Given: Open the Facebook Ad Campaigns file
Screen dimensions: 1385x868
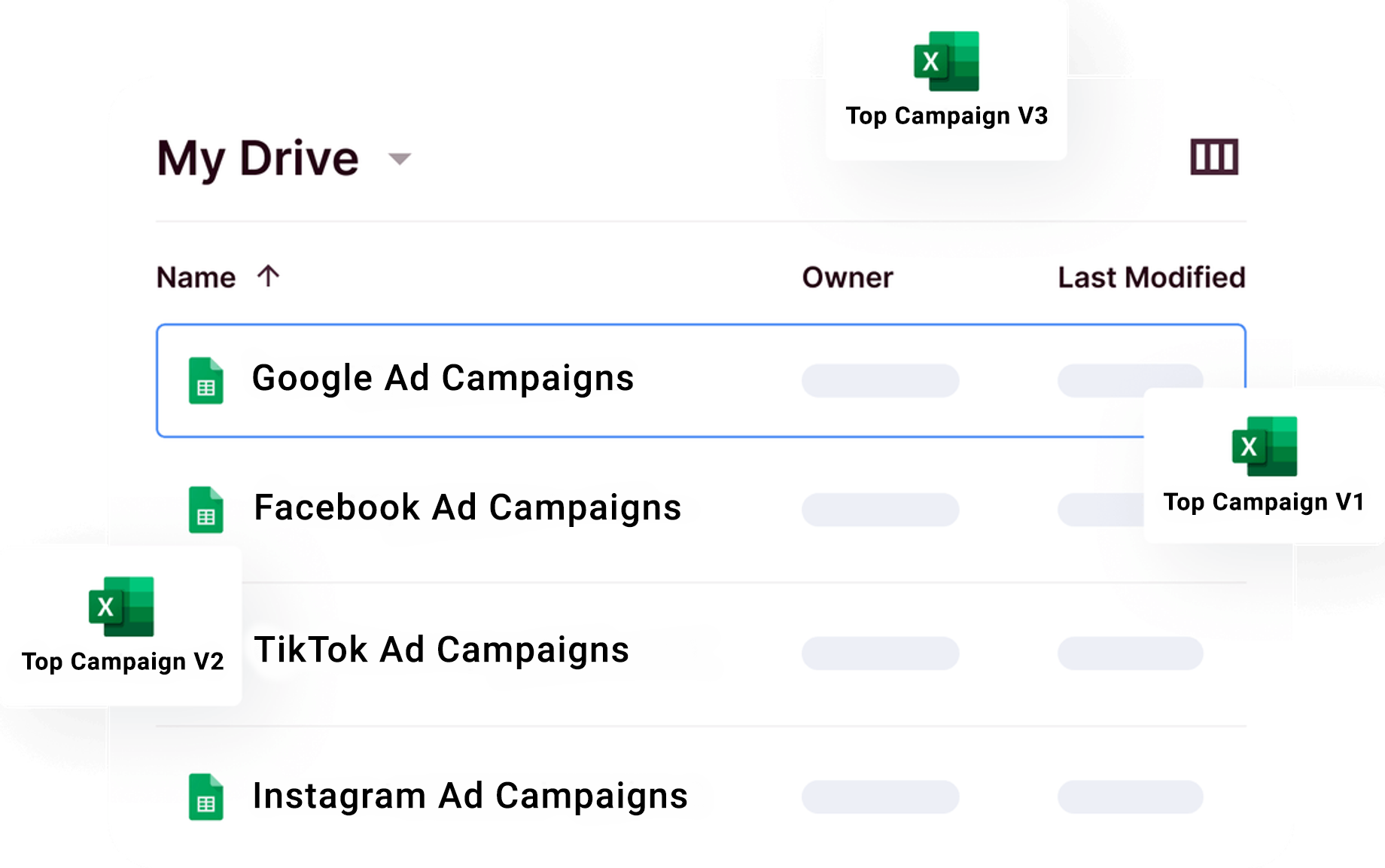Looking at the screenshot, I should pyautogui.click(x=467, y=508).
